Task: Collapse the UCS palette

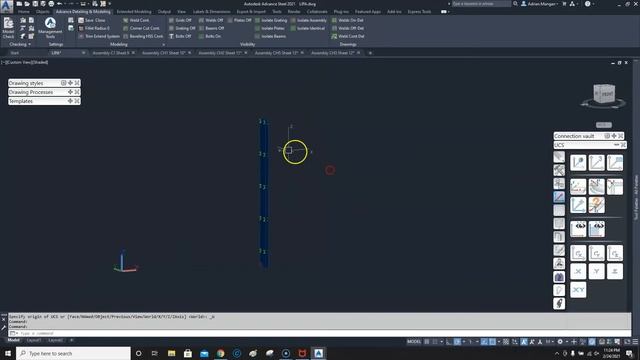Action: 616,145
